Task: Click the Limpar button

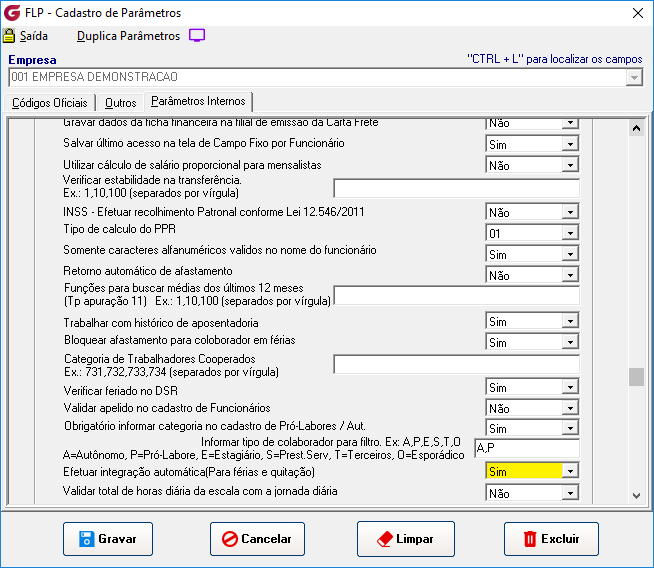Action: pos(406,539)
